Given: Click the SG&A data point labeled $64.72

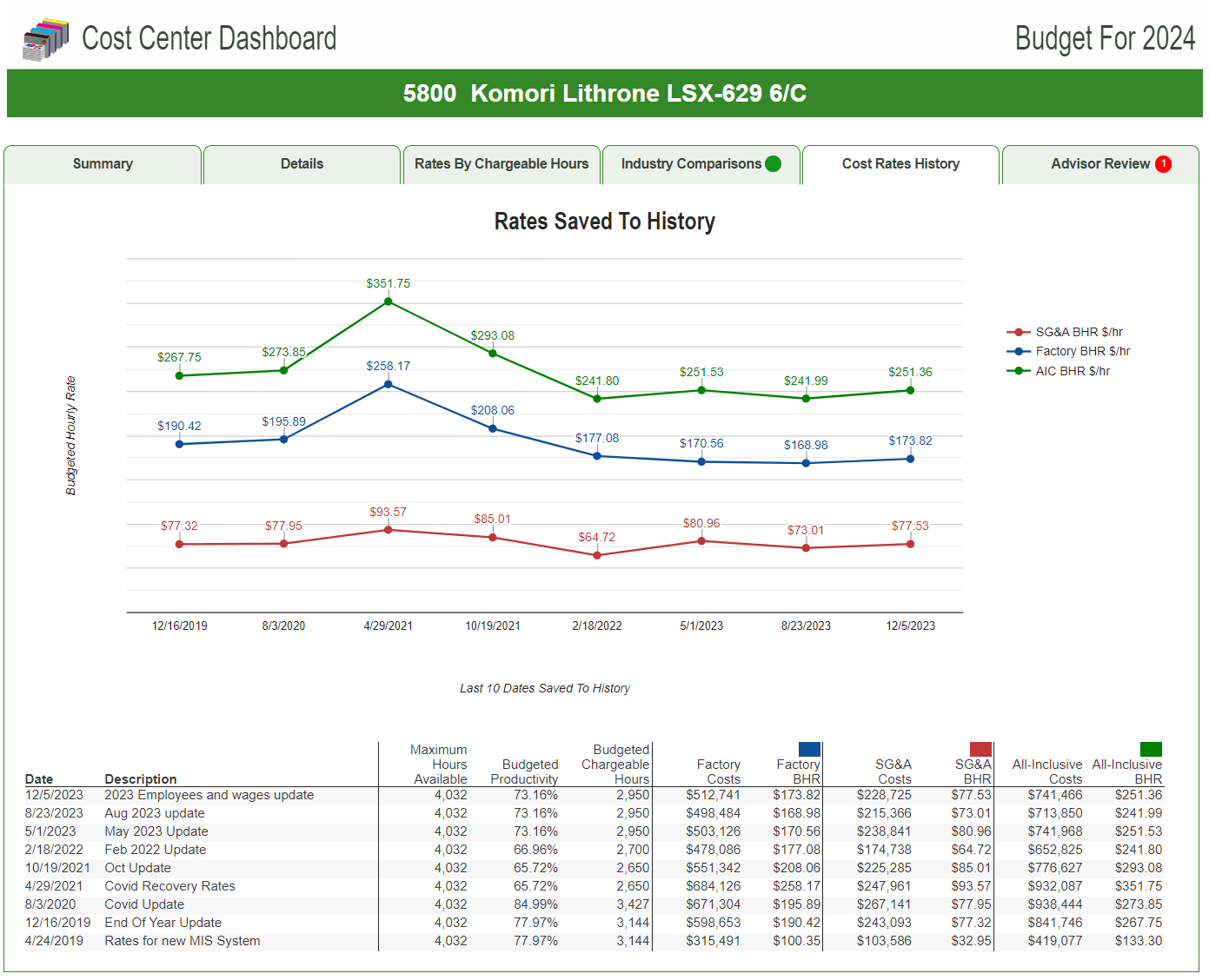Looking at the screenshot, I should (597, 555).
